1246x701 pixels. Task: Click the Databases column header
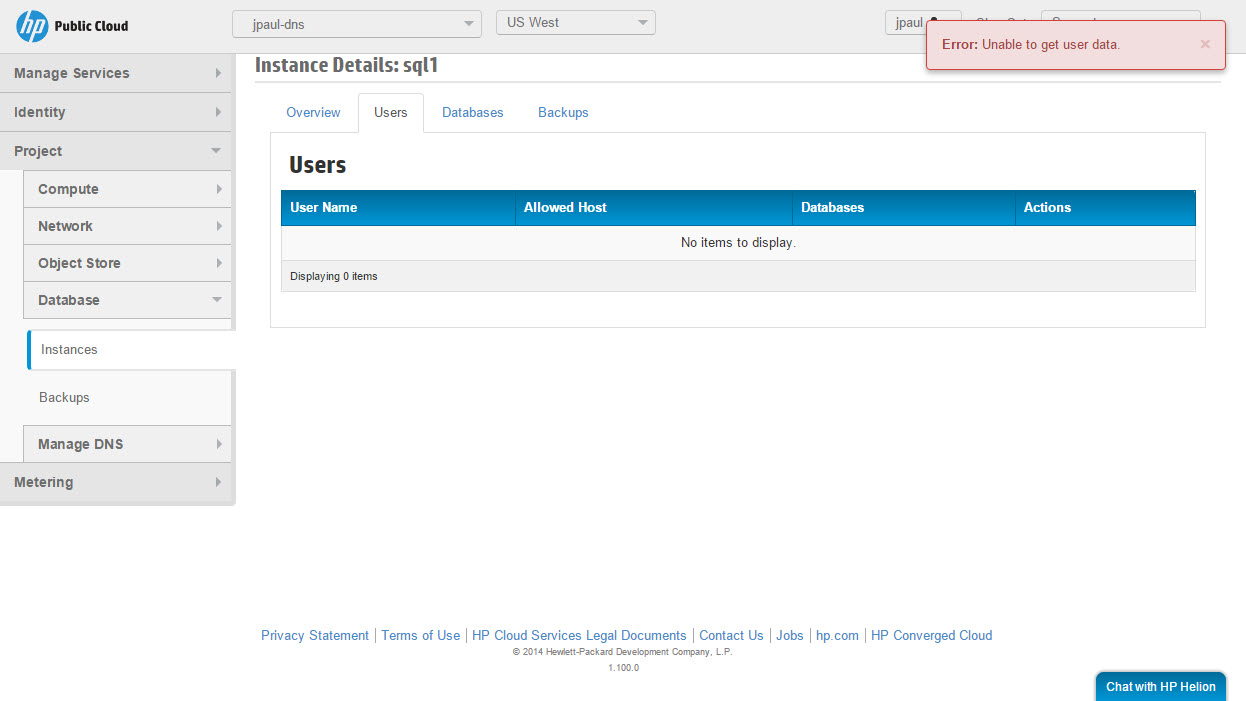[904, 208]
